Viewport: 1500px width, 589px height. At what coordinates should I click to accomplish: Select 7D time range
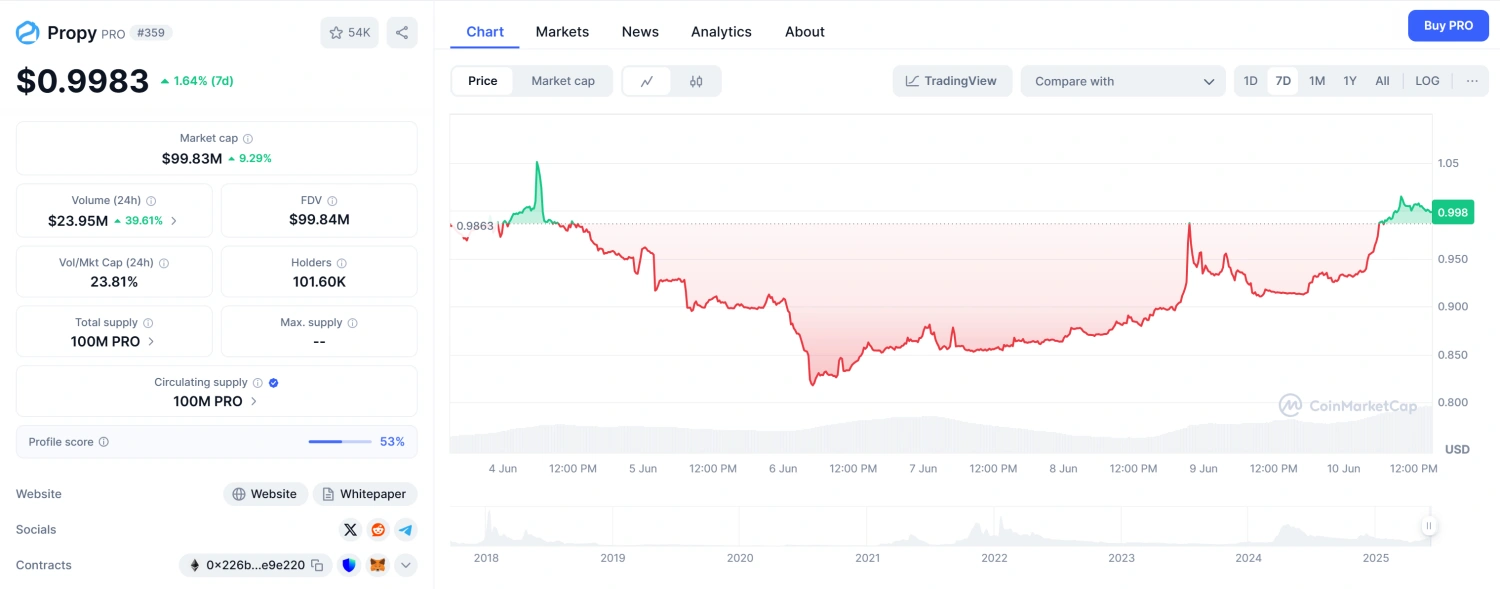[1283, 81]
